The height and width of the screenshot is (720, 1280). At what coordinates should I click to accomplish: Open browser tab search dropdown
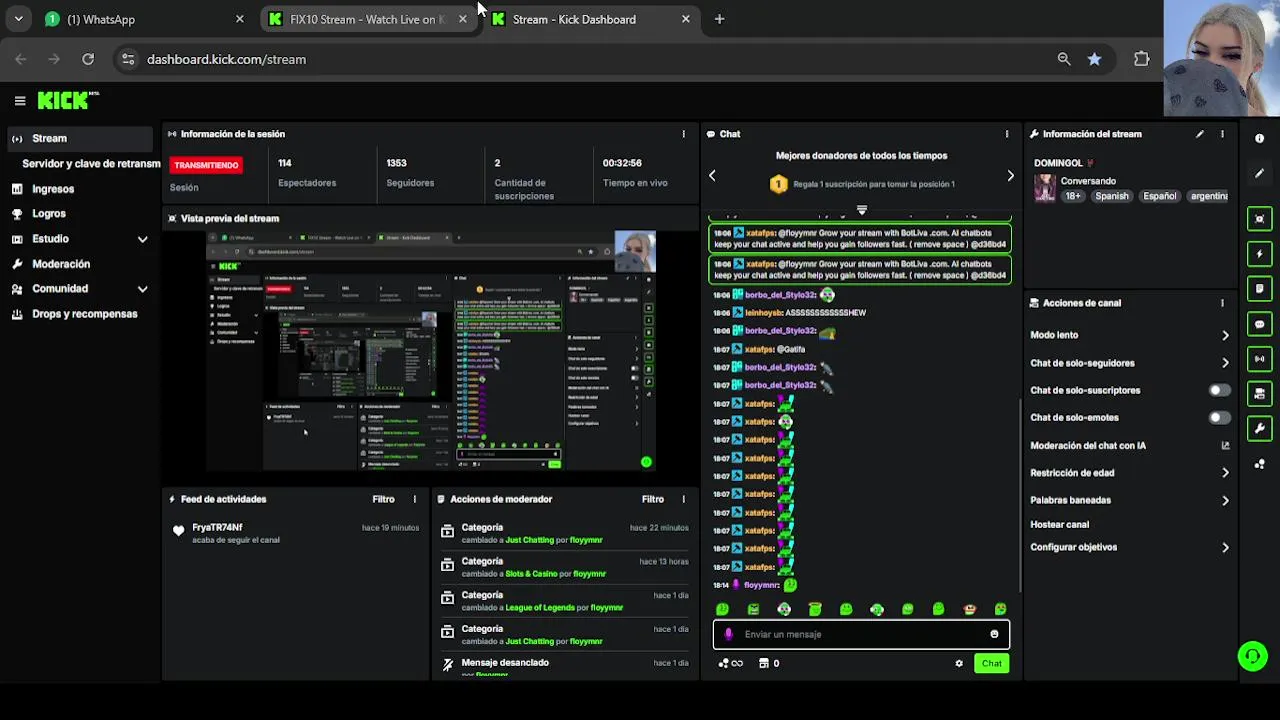point(18,19)
